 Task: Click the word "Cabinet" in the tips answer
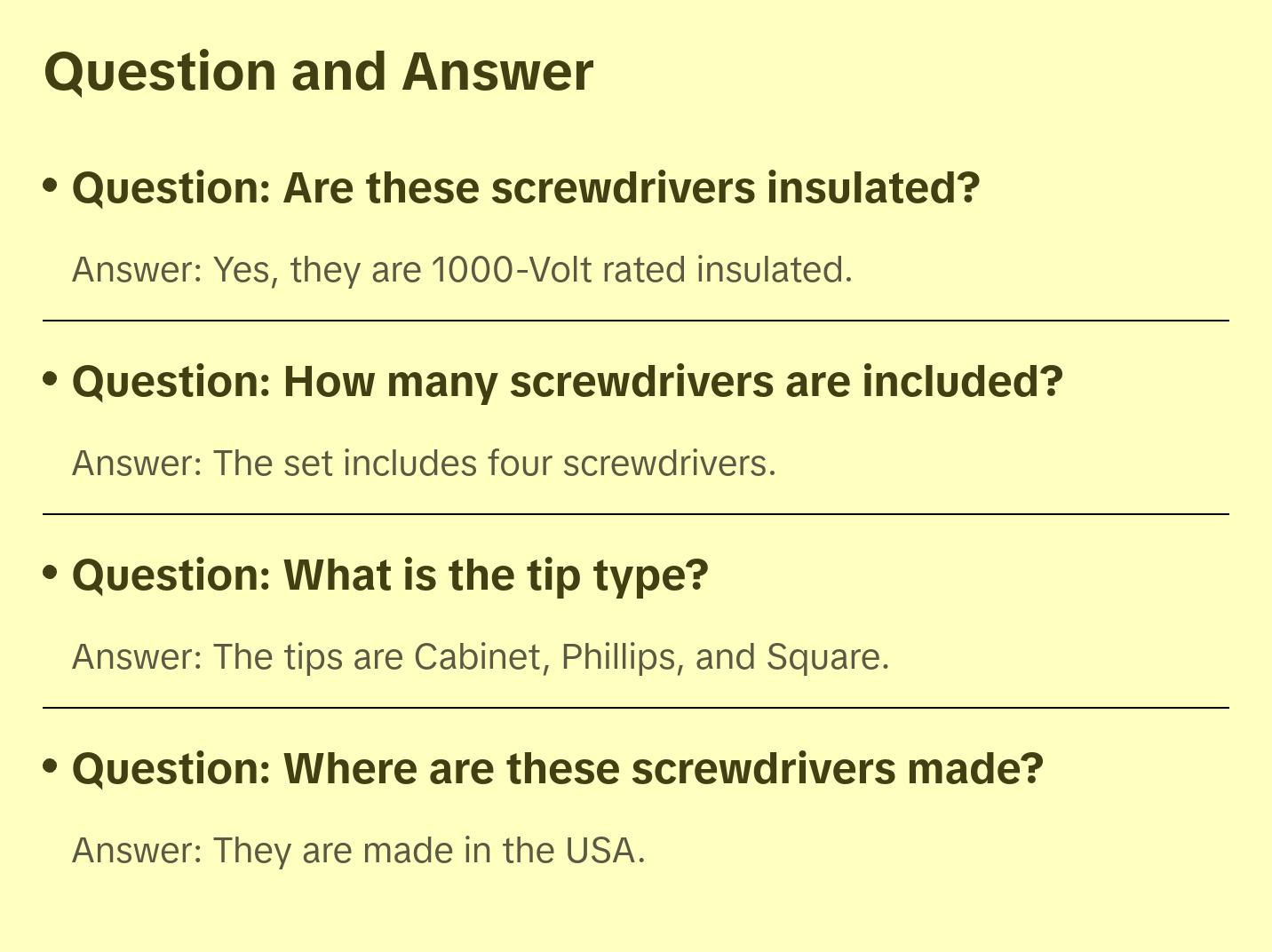[x=484, y=657]
